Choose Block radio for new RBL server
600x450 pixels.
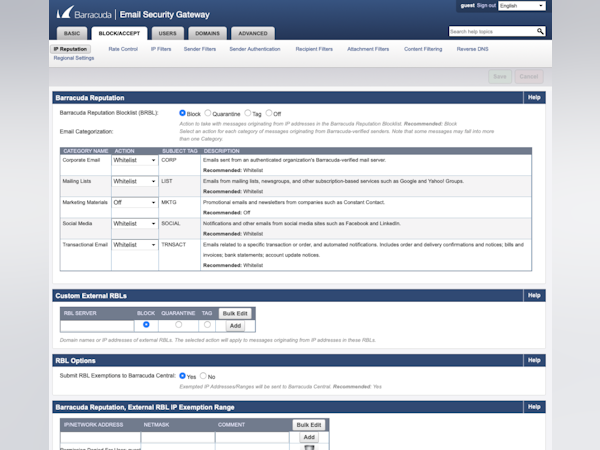click(x=146, y=324)
